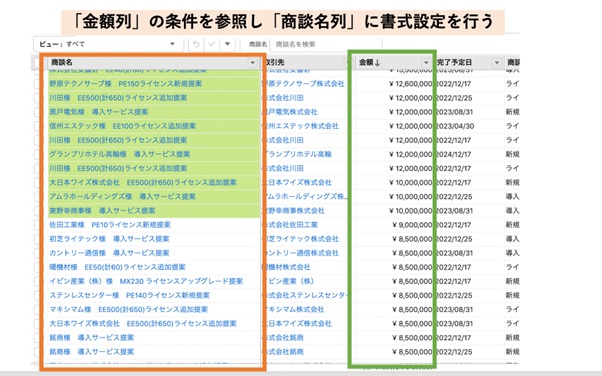Viewport: 602px width, 376px height.
Task: Open the イビン産業（株） account link
Action: [x=289, y=281]
